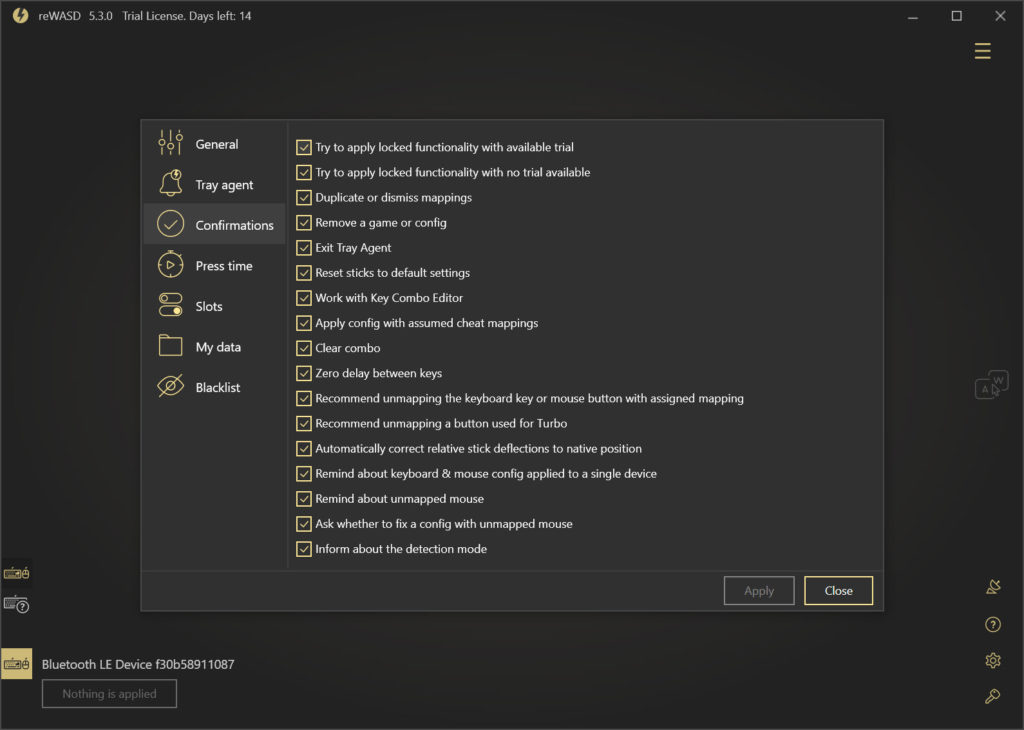The height and width of the screenshot is (730, 1024).
Task: Open the hamburger menu in the top right
Action: coord(982,51)
